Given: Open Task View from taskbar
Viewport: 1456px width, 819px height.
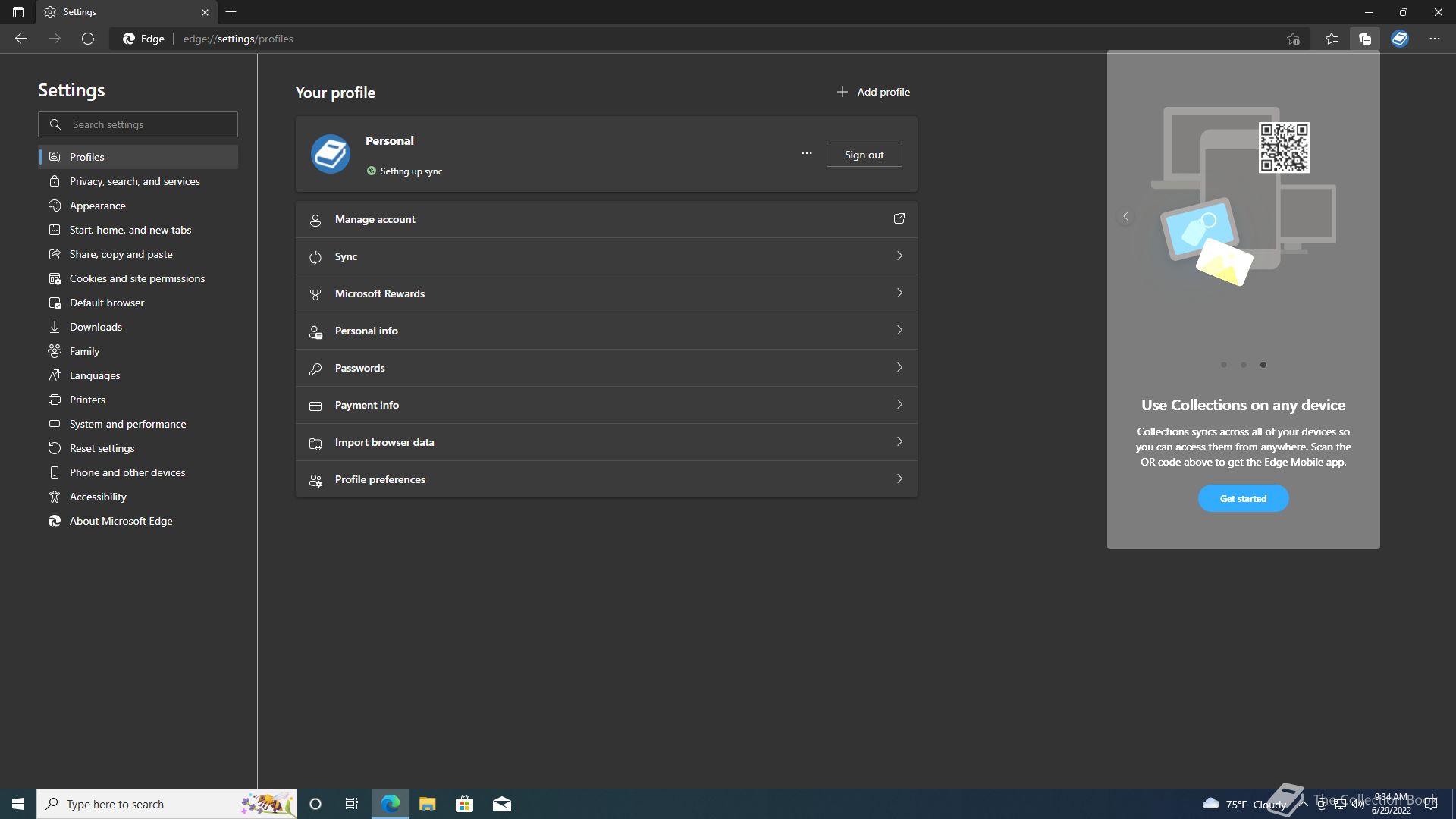Looking at the screenshot, I should 352,804.
